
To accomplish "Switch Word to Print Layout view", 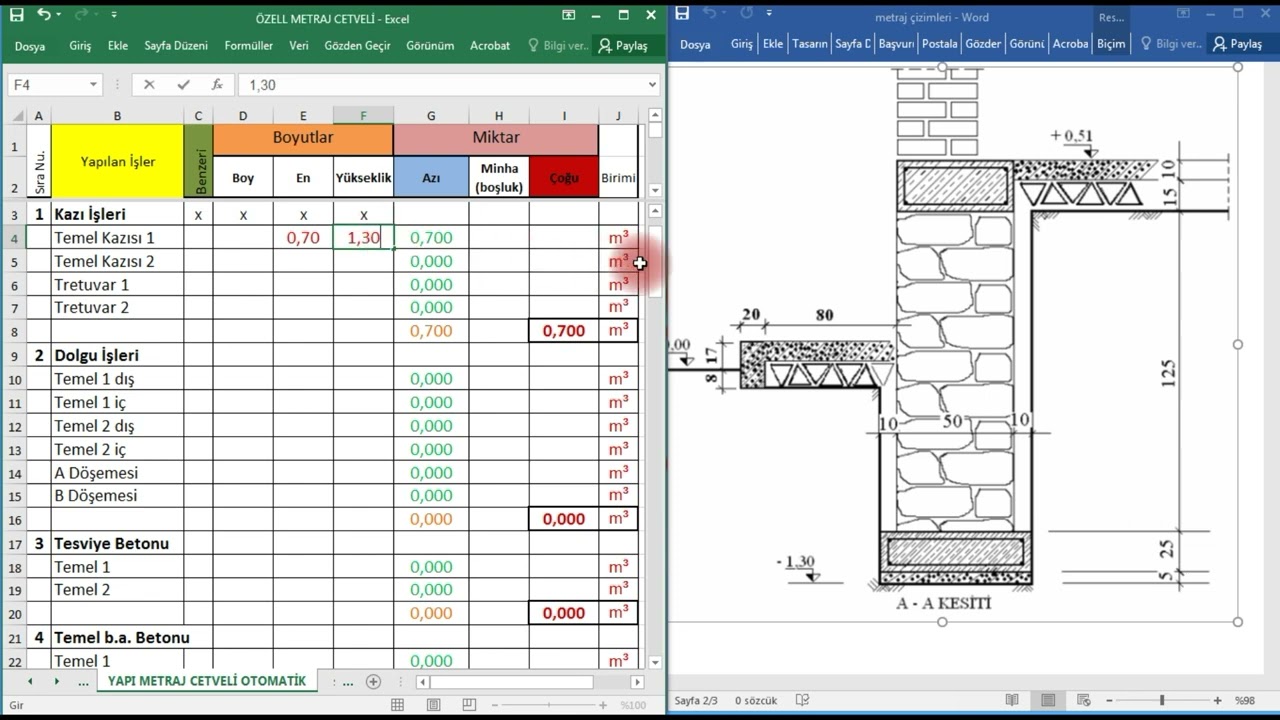I will pos(1048,701).
